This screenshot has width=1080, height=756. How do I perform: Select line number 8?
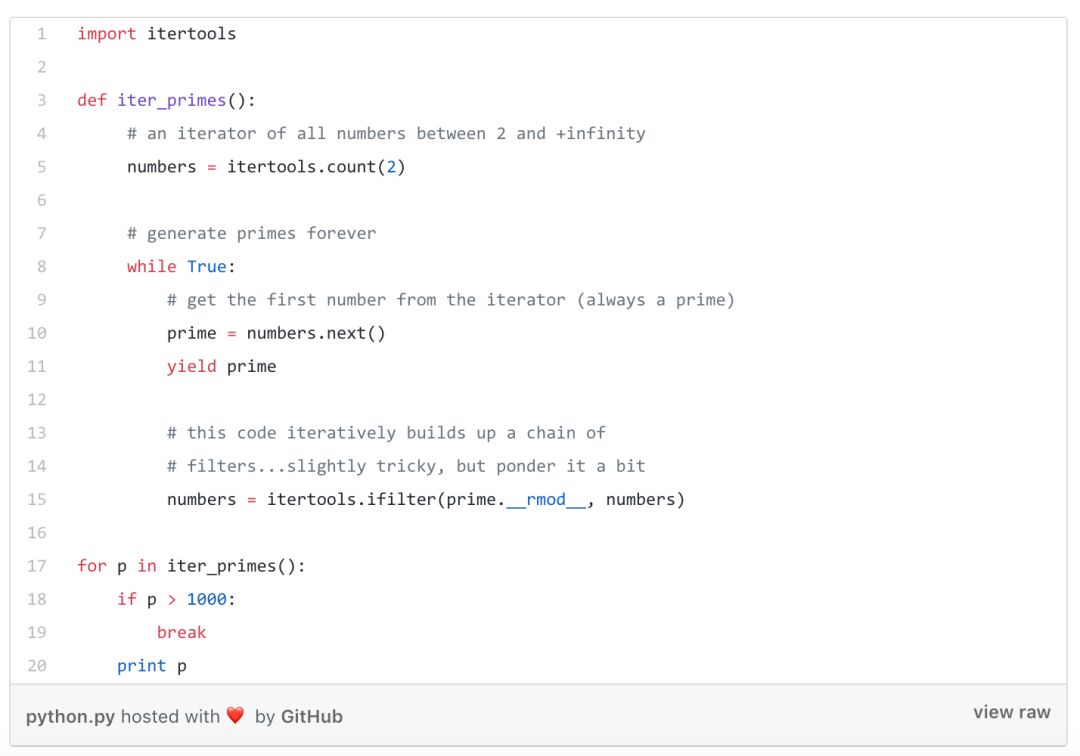pos(41,266)
